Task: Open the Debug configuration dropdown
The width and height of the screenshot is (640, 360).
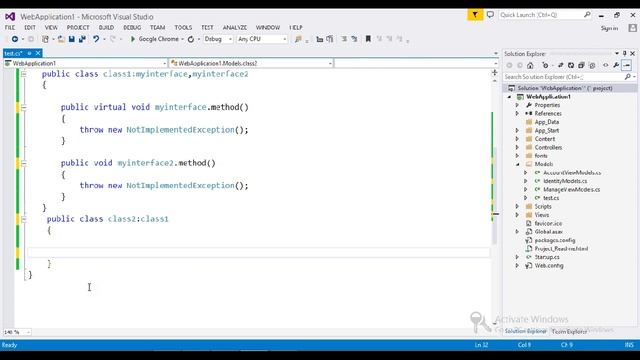Action: tap(218, 39)
